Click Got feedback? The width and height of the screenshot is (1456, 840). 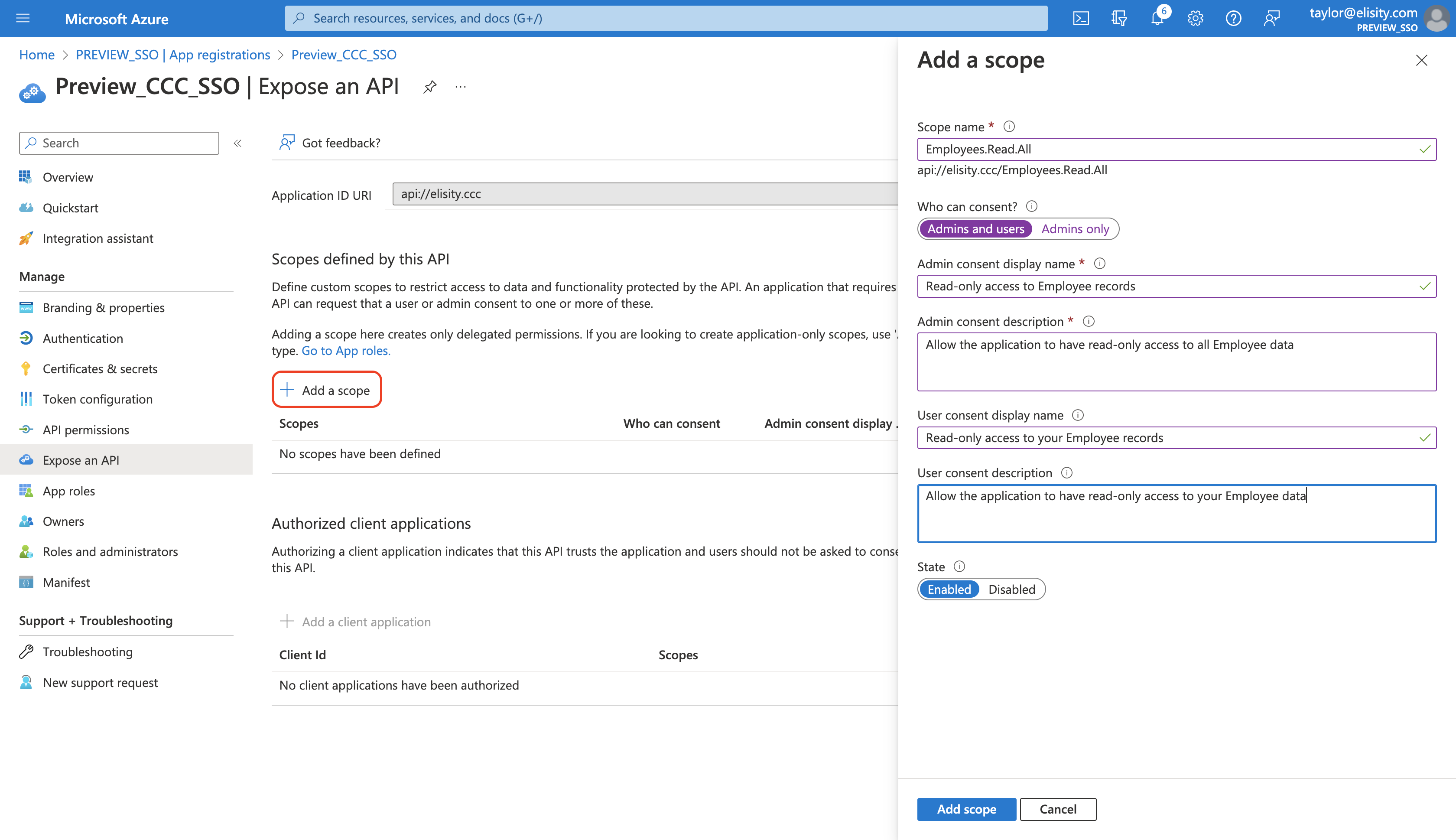click(330, 143)
